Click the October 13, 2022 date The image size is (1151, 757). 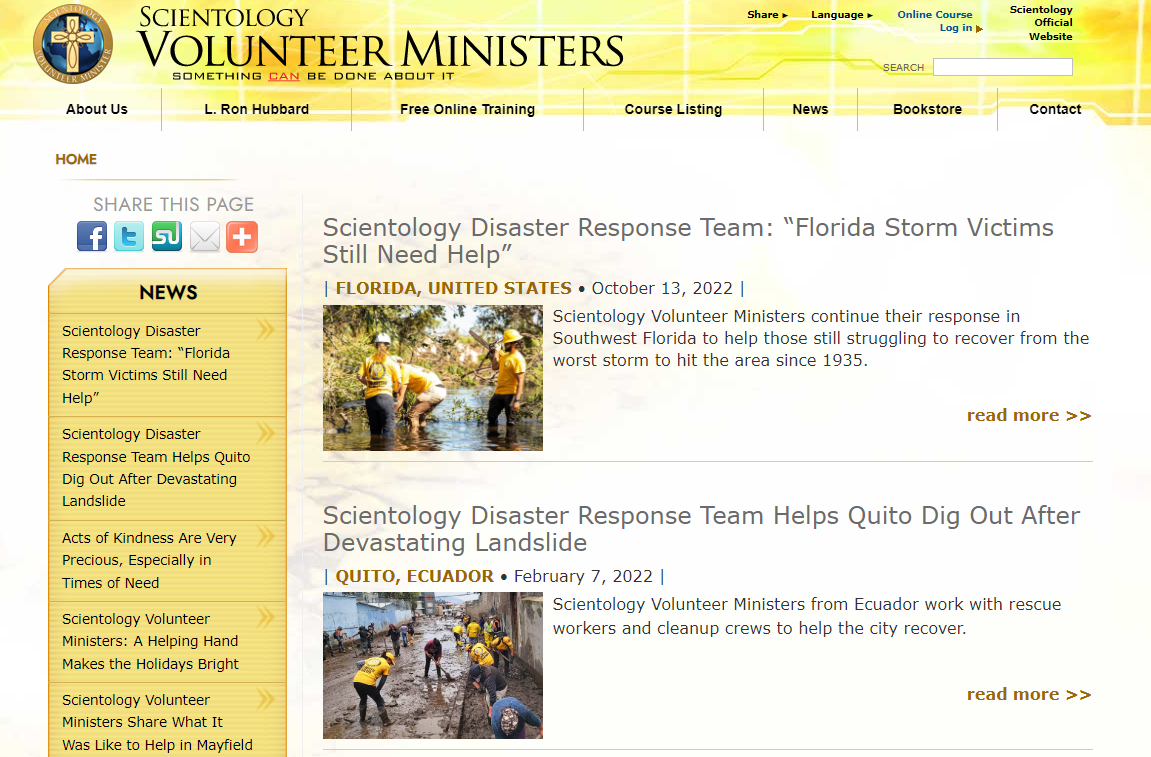click(x=662, y=289)
